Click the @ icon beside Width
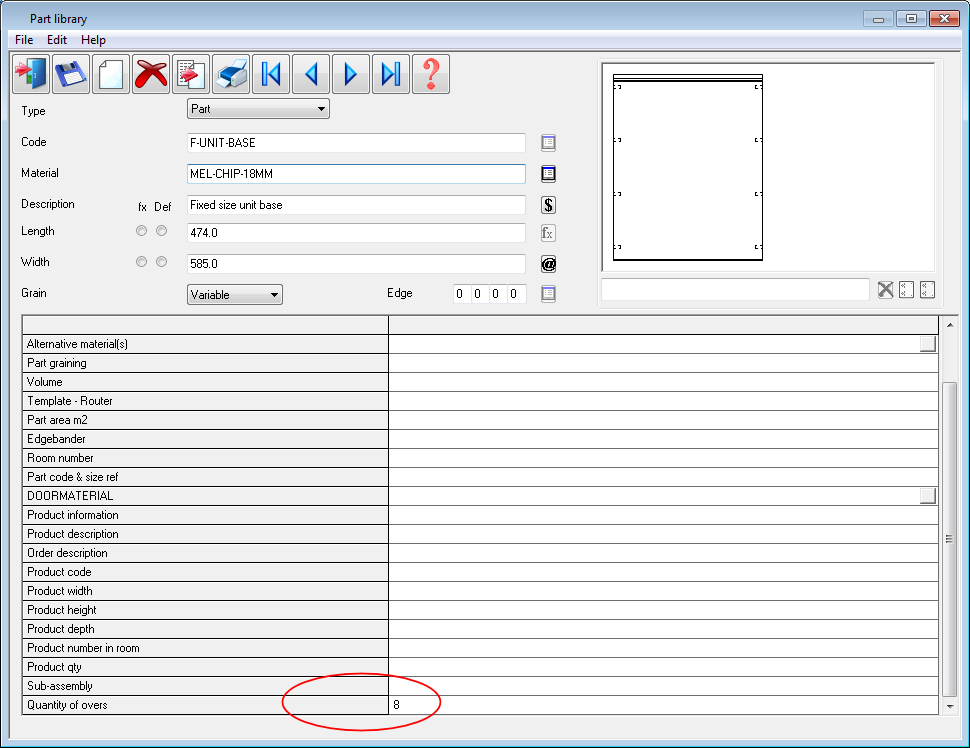The width and height of the screenshot is (970, 748). click(548, 264)
